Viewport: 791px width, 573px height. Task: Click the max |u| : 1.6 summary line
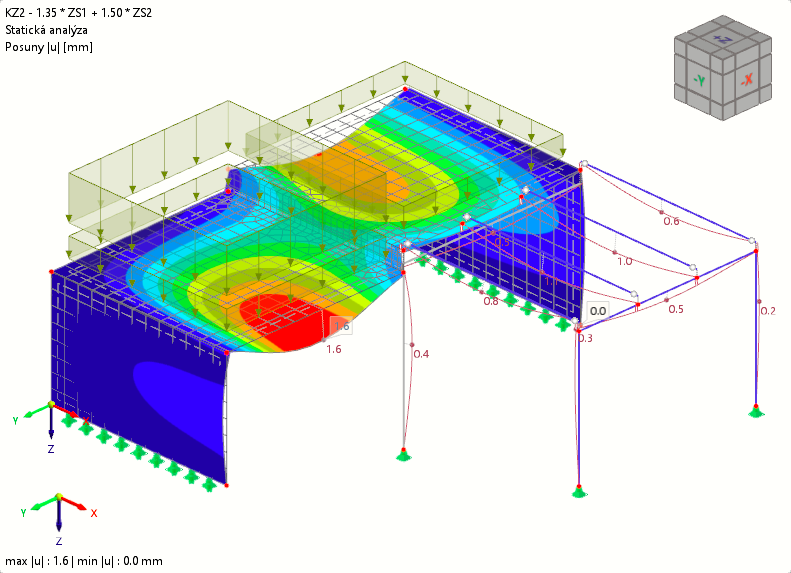point(84,560)
